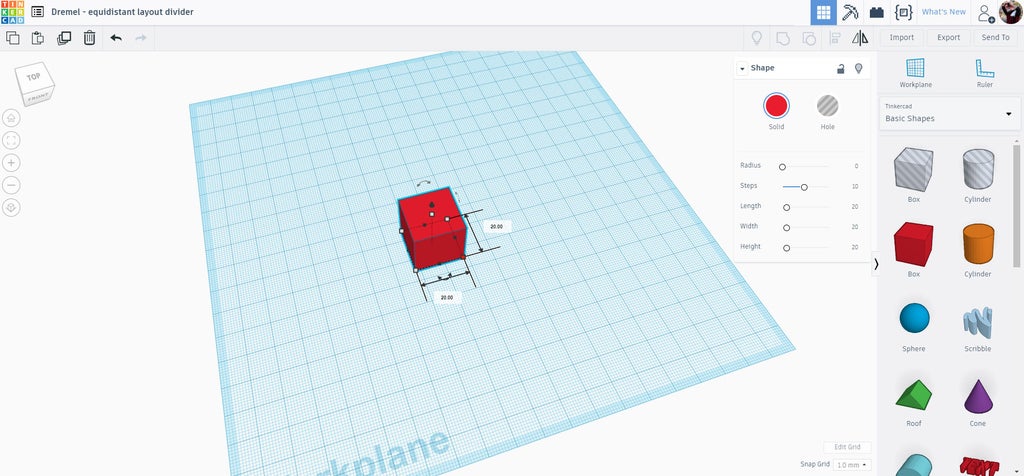1024x476 pixels.
Task: Pick the striped hole Cylinder shape
Action: 978,169
